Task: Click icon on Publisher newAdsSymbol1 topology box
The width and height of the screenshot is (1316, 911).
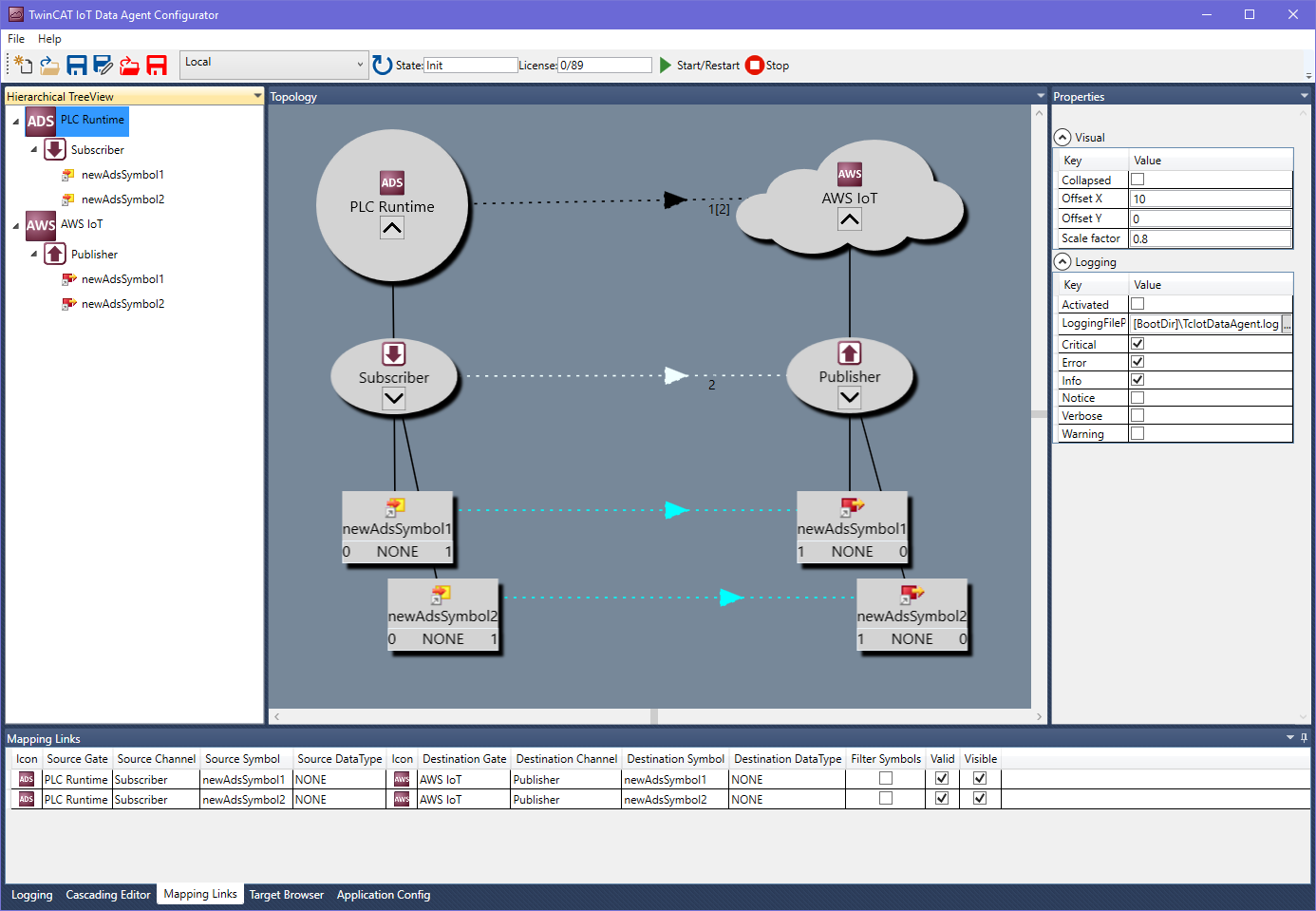Action: 853,507
